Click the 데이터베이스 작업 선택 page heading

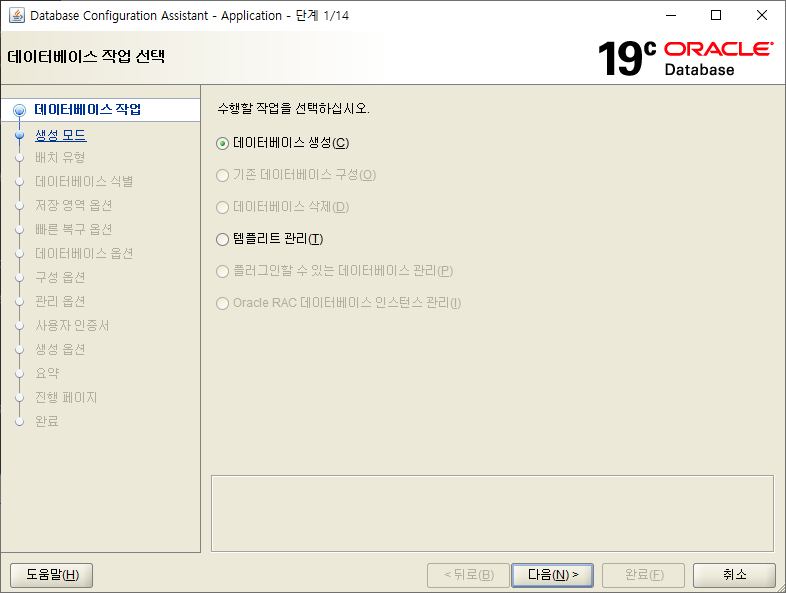click(86, 56)
